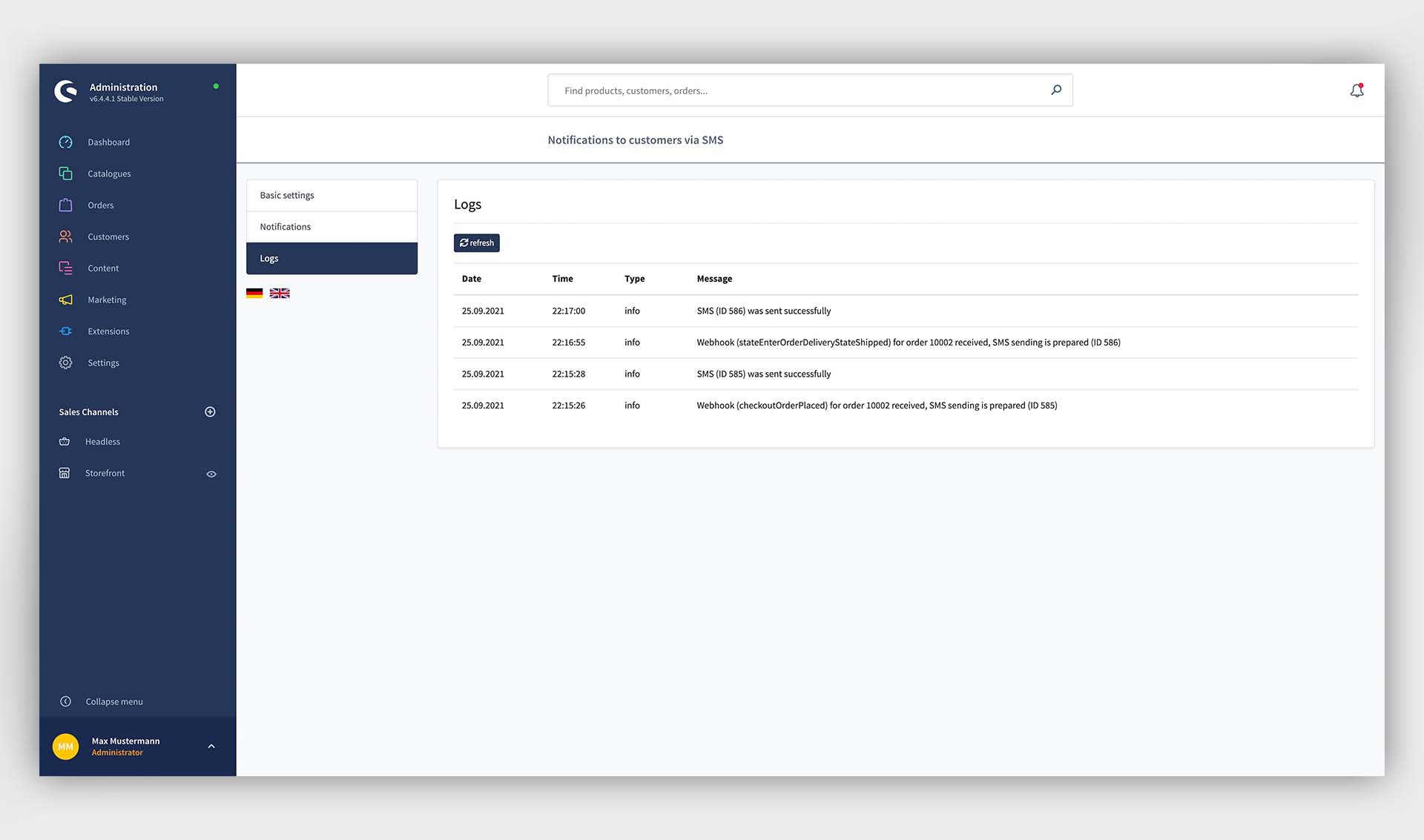
Task: Click the MM user avatar
Action: click(x=65, y=747)
